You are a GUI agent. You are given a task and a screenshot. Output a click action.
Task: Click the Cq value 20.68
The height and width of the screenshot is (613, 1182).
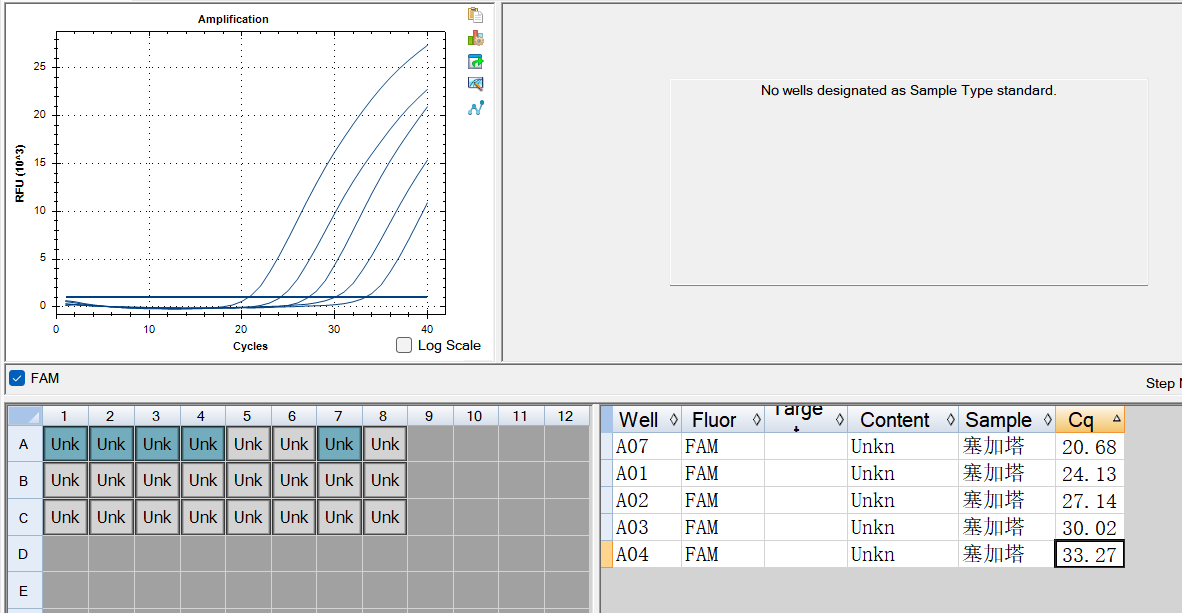pos(1089,446)
